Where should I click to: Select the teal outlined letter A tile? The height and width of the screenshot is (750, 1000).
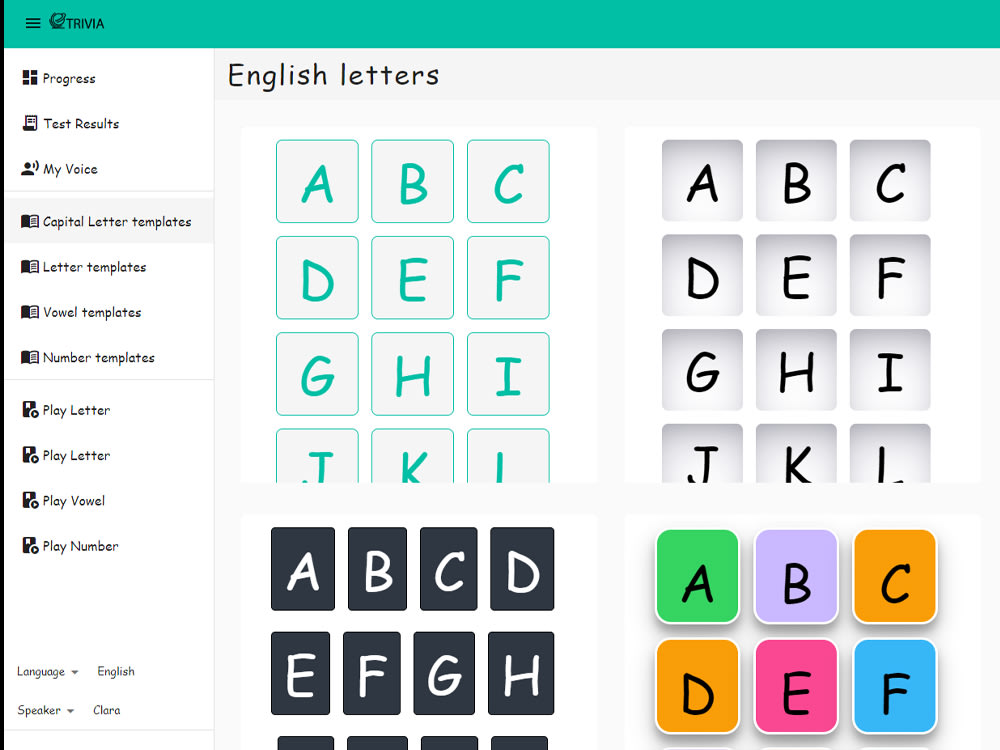tap(317, 181)
